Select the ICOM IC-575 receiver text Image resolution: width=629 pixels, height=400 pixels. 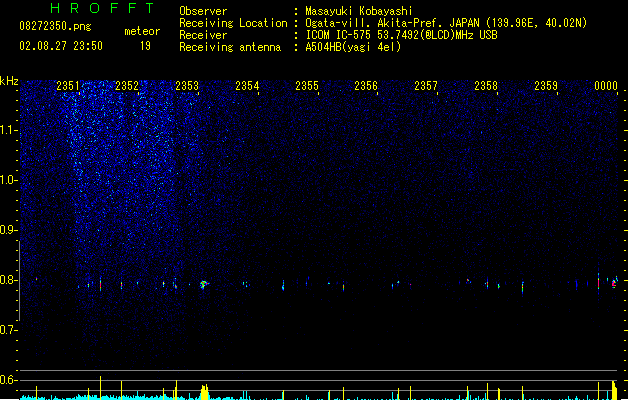click(401, 35)
